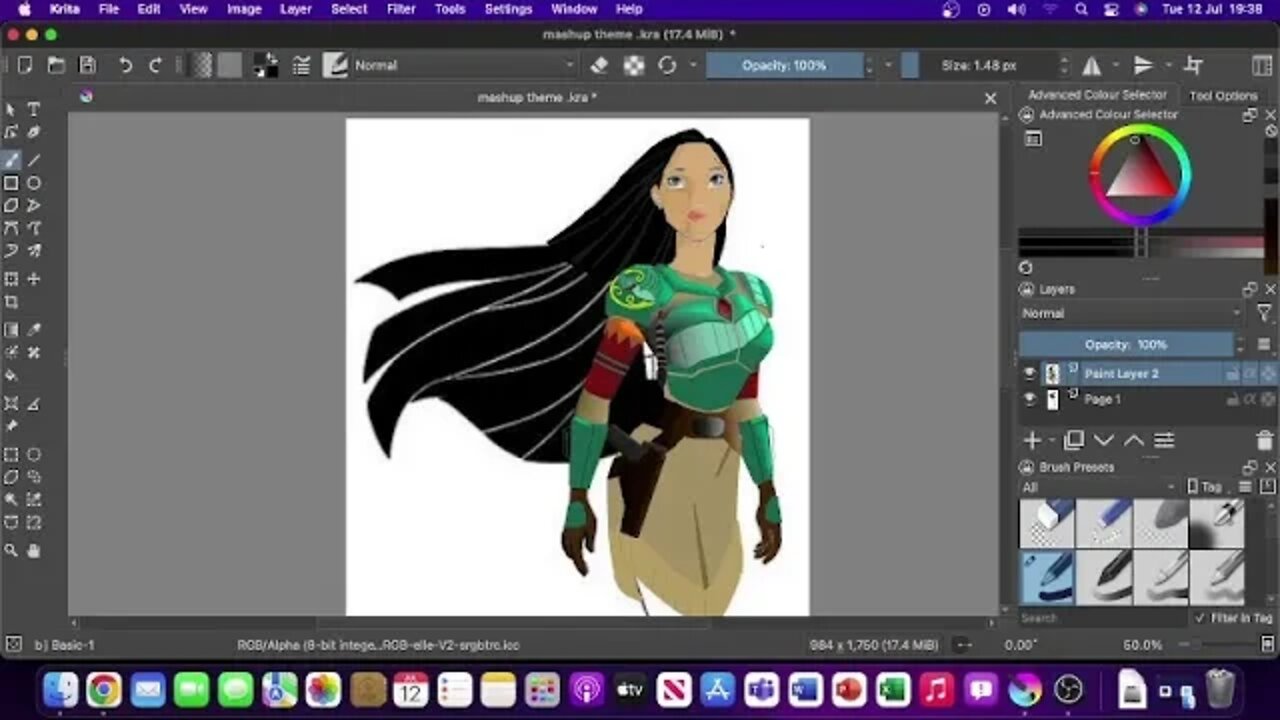Toggle preserve alpha checkerboard button
1280x720 pixels.
click(634, 65)
